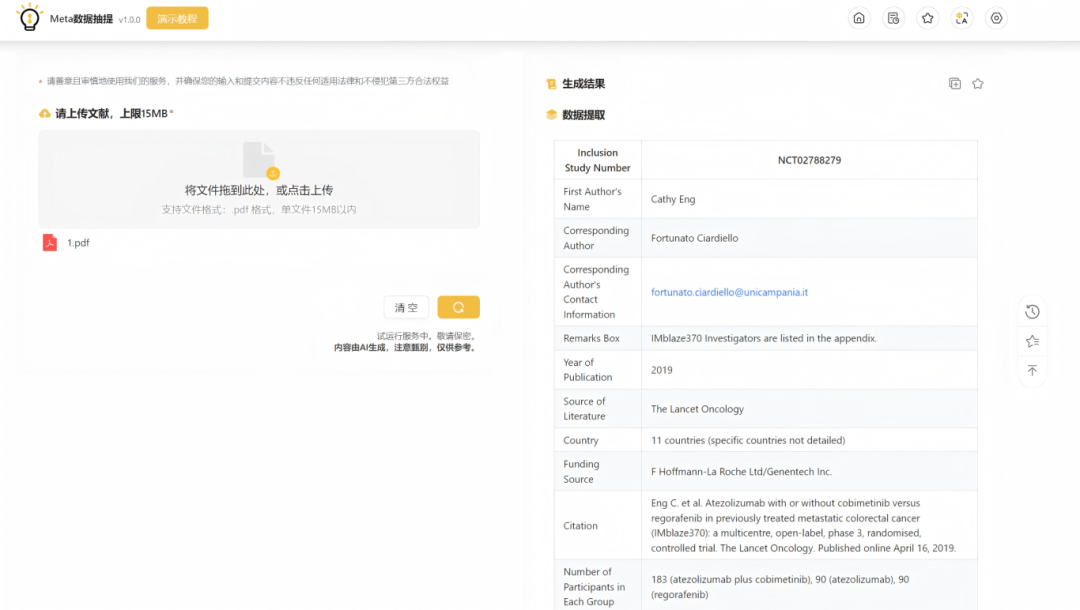Image resolution: width=1080 pixels, height=610 pixels.
Task: Open fortunato.ciardiello@unicampania.it email link
Action: click(x=729, y=292)
